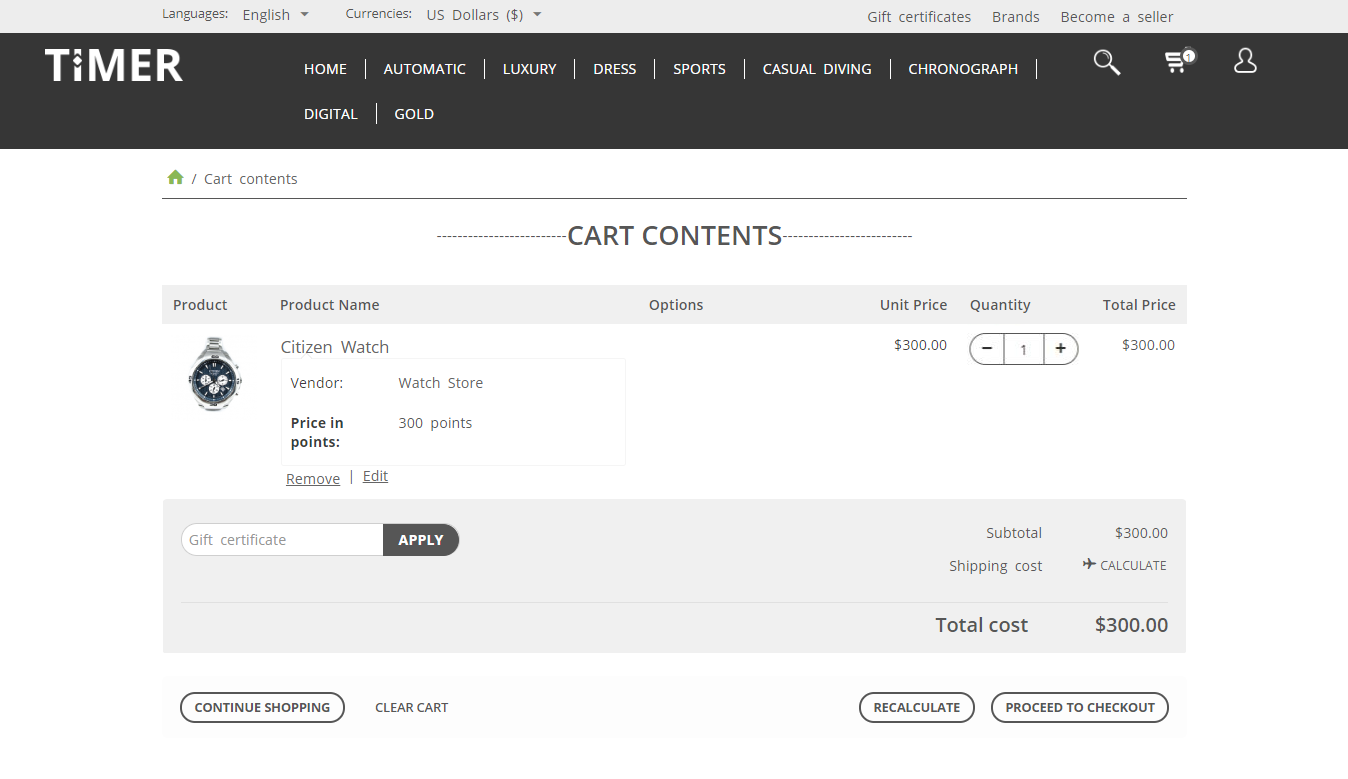Open the CHRONOGRAPH category
Viewport: 1348px width, 779px height.
pos(963,69)
